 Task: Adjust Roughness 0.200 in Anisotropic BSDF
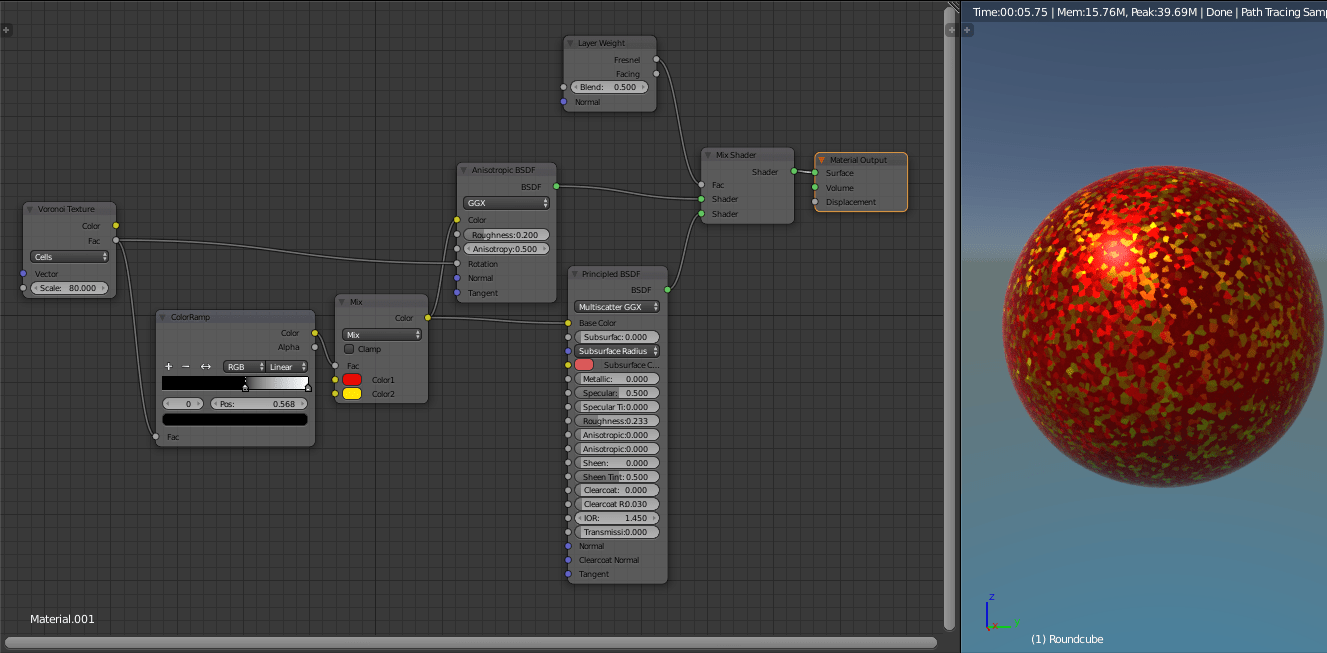pos(507,234)
